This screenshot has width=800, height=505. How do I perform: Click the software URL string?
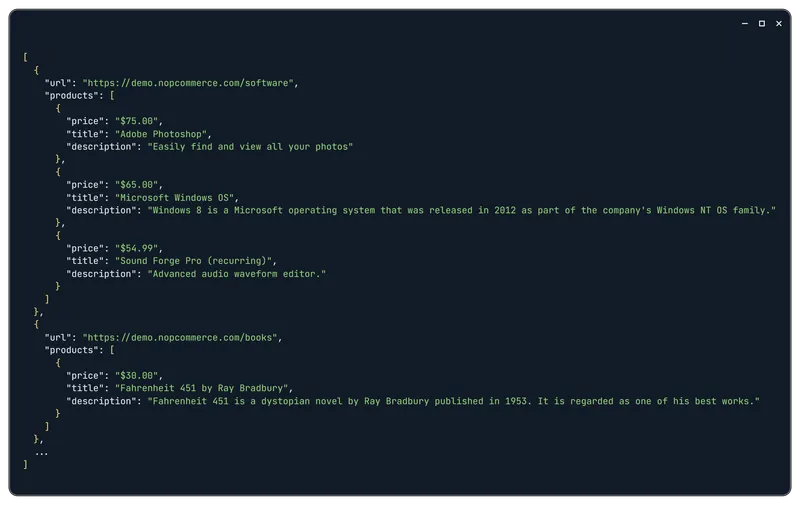[x=188, y=83]
